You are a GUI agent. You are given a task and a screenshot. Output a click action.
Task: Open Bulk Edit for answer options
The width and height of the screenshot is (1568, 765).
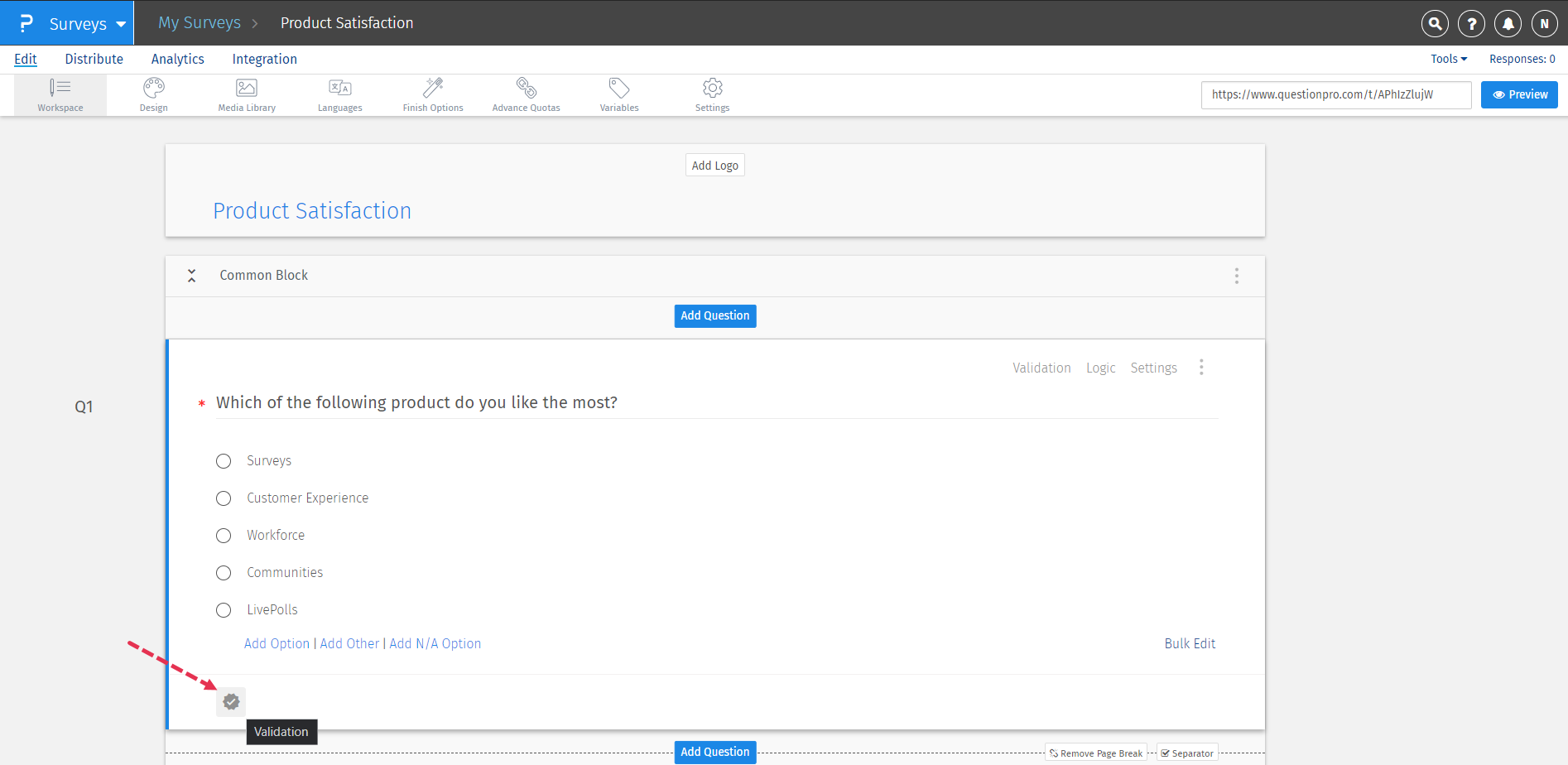coord(1190,643)
